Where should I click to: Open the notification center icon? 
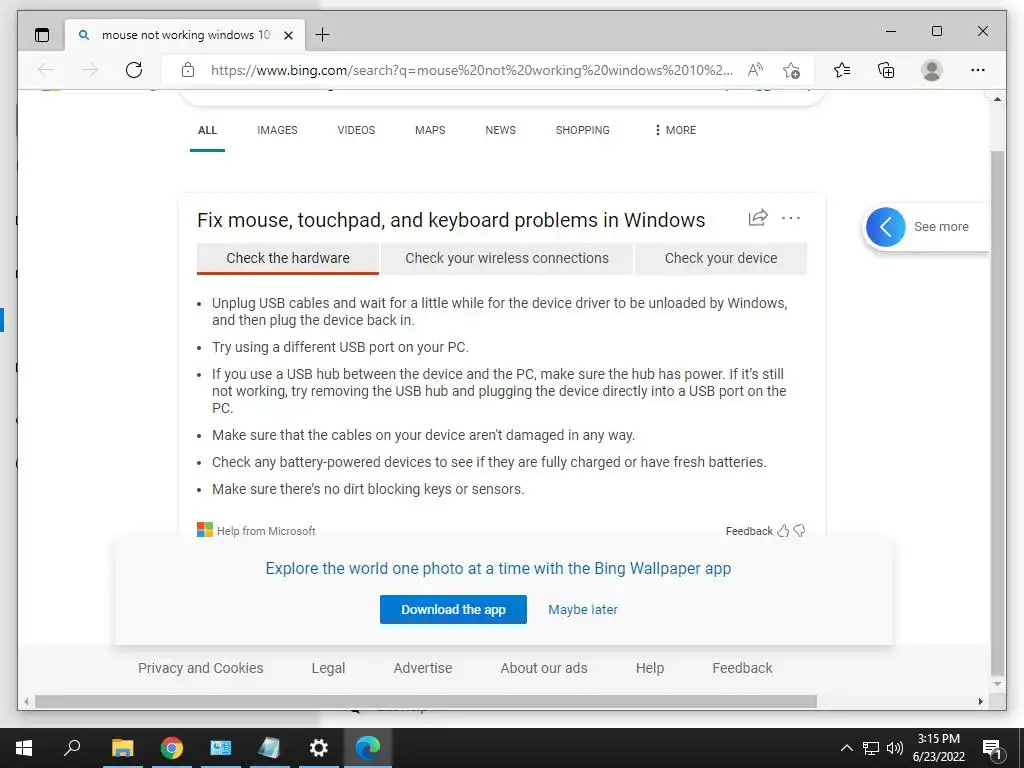(992, 749)
